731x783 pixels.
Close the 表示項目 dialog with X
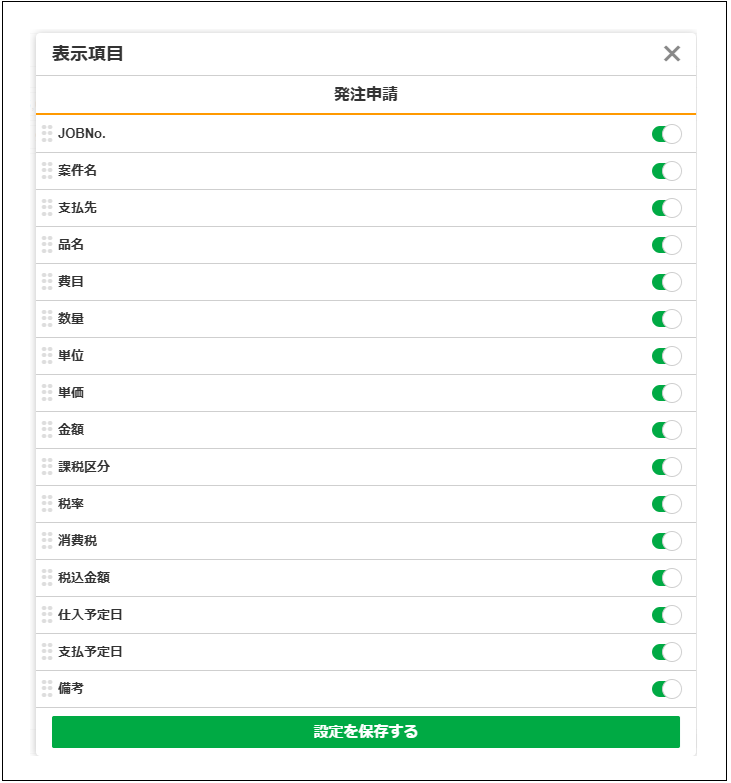point(672,54)
